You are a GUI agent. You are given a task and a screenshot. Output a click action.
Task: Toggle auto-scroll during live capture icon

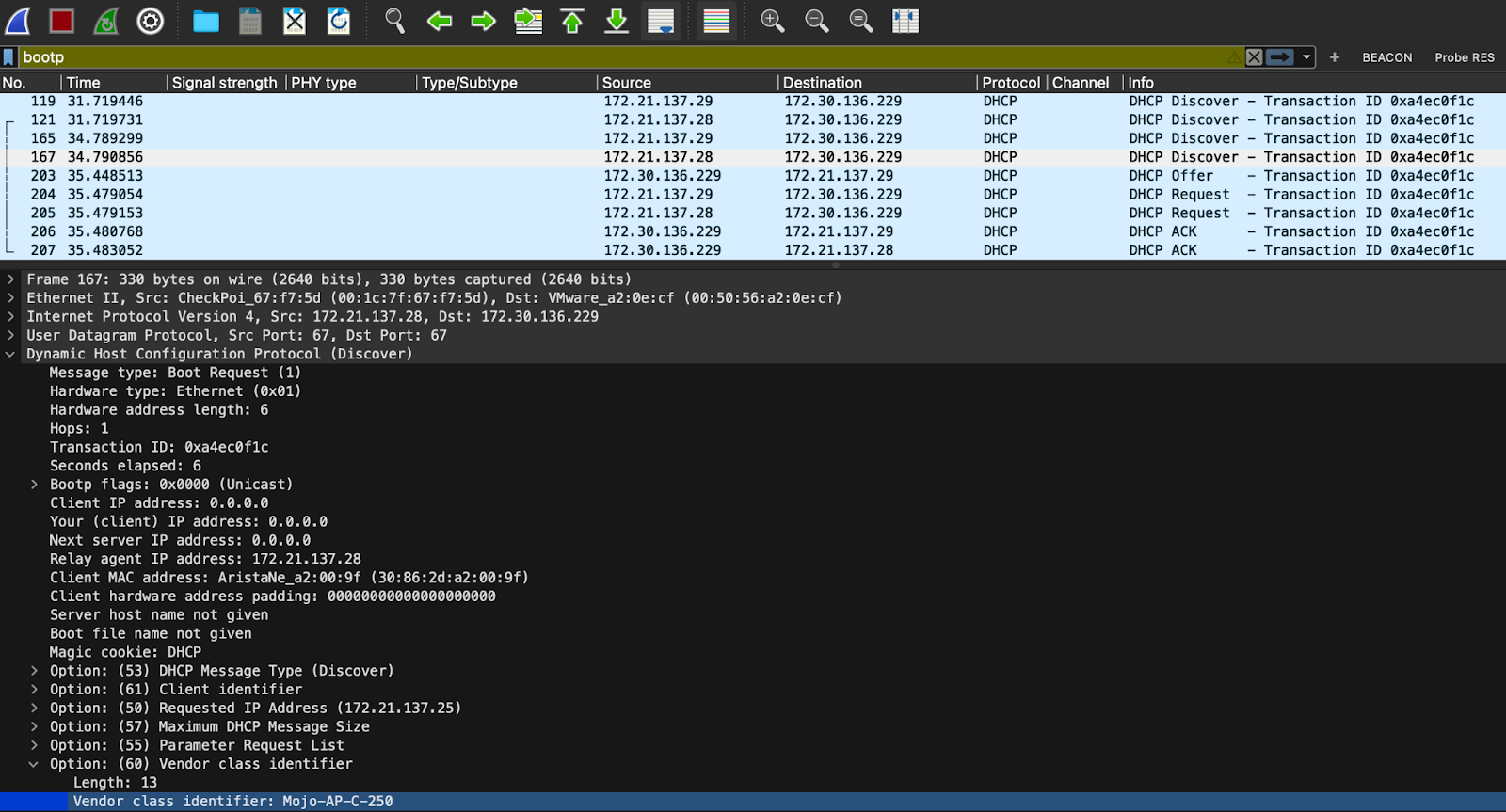pos(661,21)
